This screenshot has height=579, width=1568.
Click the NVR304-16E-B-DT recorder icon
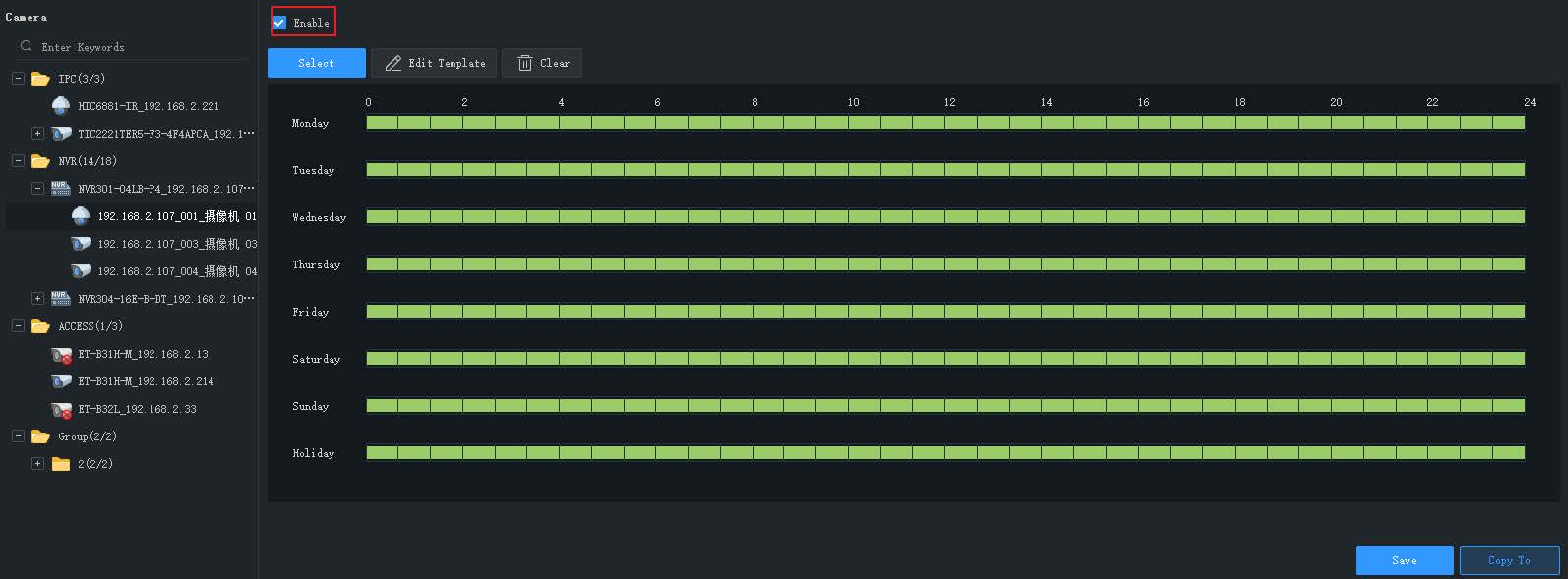click(61, 298)
